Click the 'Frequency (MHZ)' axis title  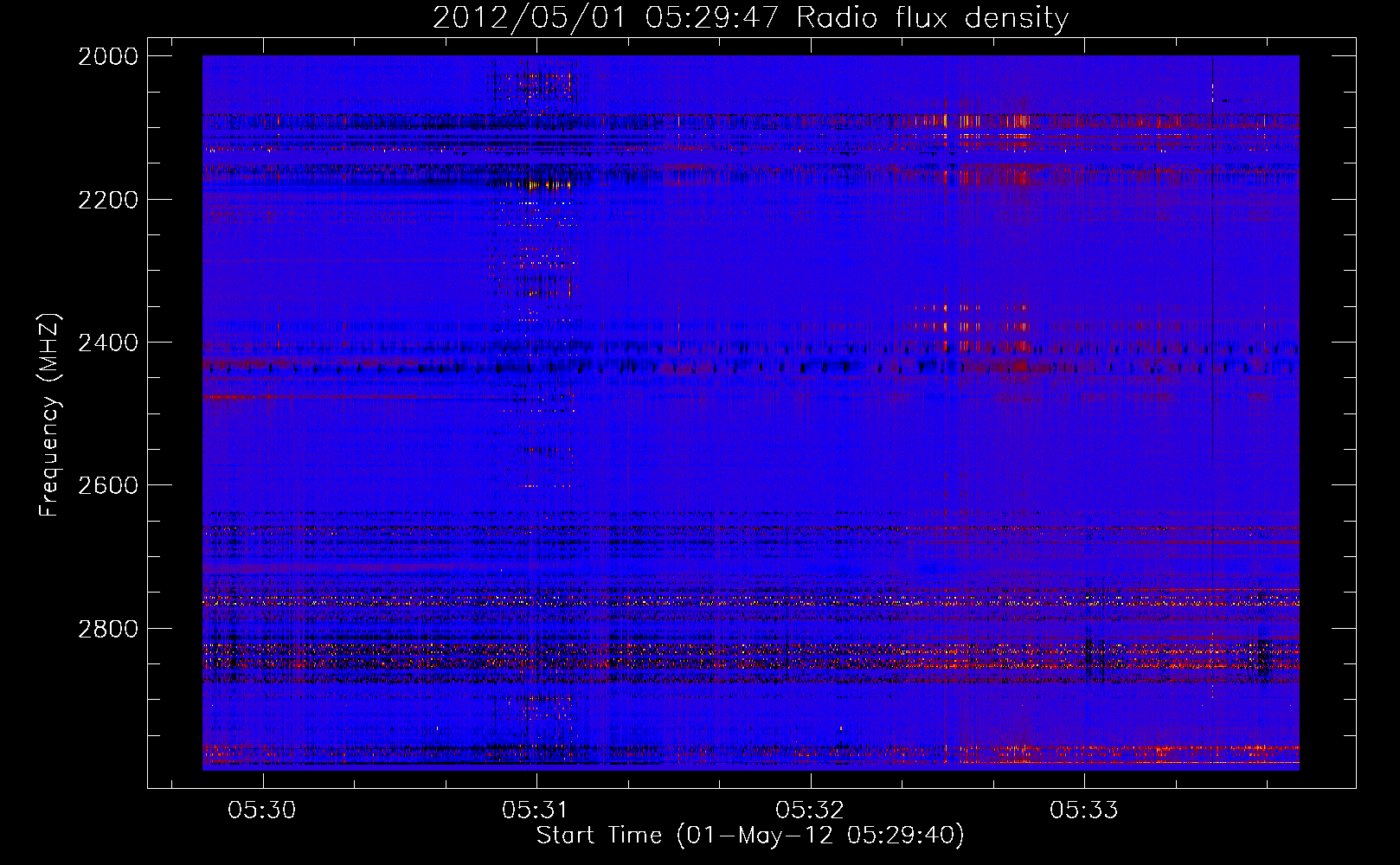click(49, 414)
